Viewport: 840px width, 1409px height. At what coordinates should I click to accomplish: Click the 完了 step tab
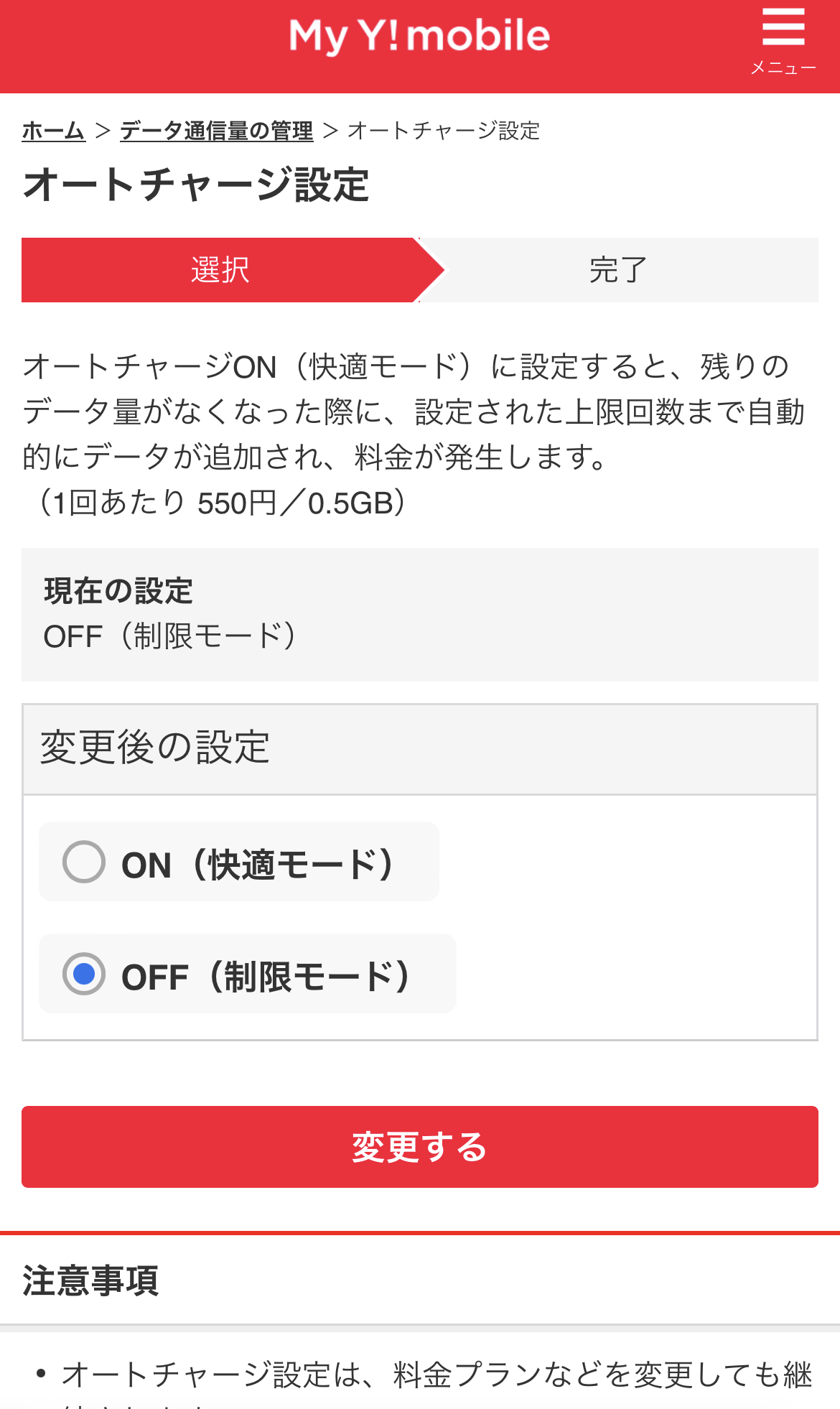click(x=618, y=270)
